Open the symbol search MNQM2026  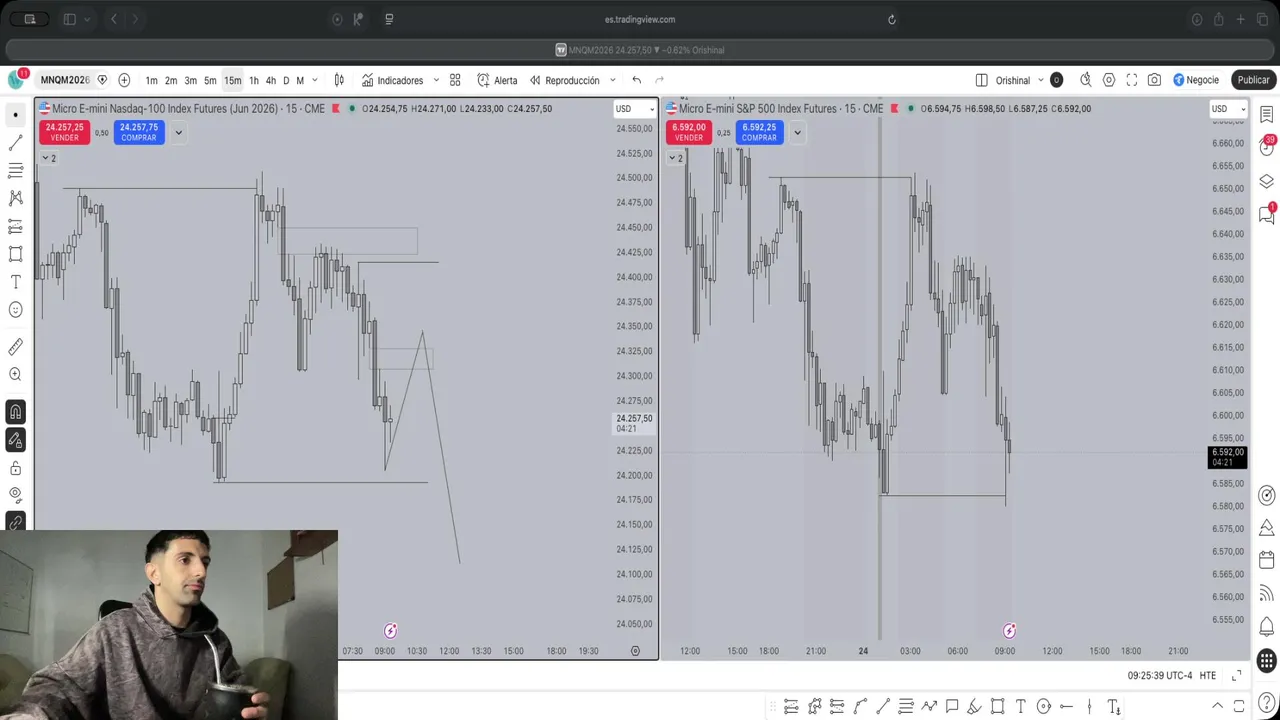(65, 80)
